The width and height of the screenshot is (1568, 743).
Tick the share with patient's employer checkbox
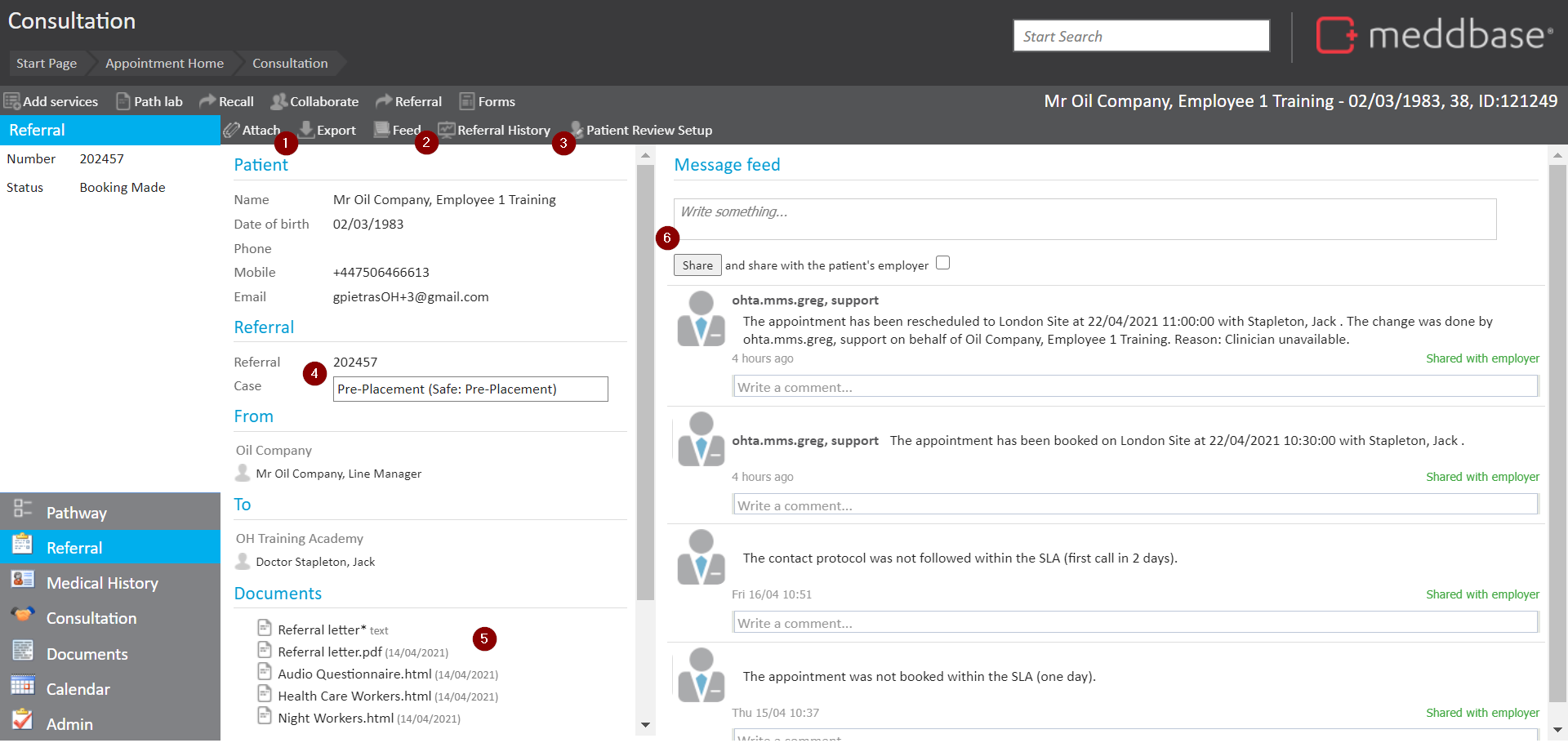coord(942,263)
